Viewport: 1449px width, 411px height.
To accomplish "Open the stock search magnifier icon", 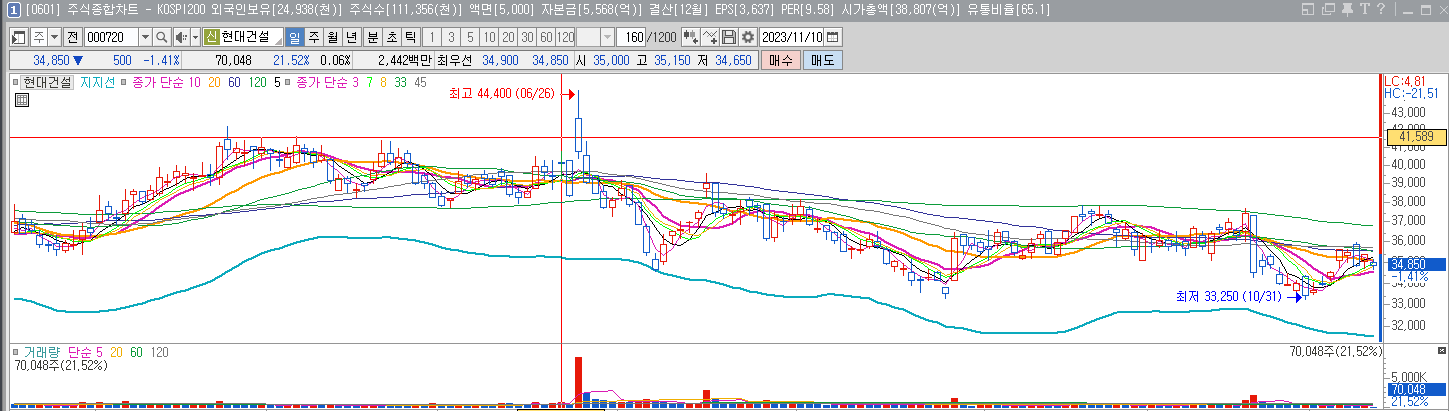I will 161,37.
